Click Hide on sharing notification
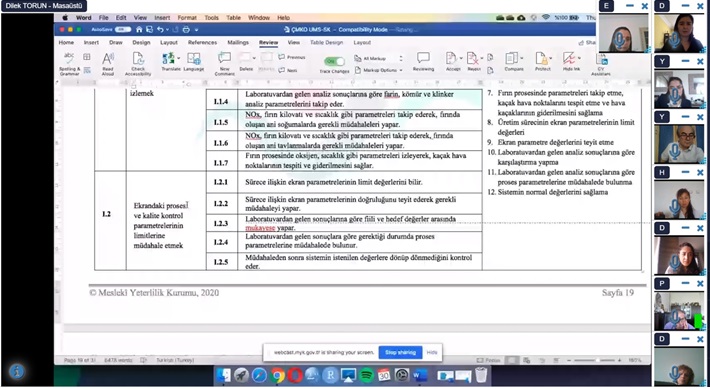Image resolution: width=710 pixels, height=389 pixels. [432, 352]
